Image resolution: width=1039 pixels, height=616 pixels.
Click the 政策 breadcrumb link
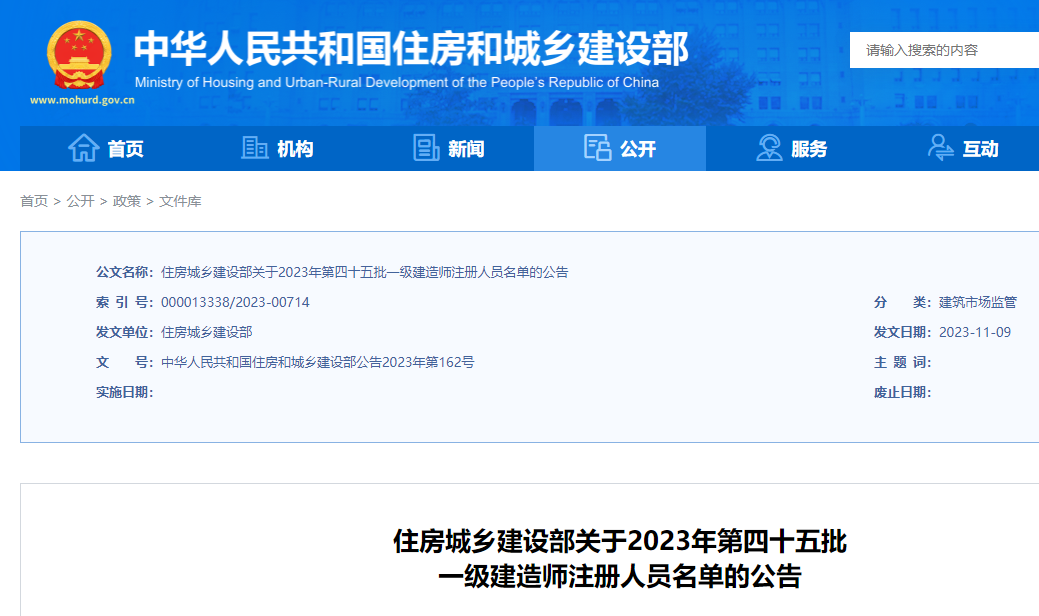127,201
